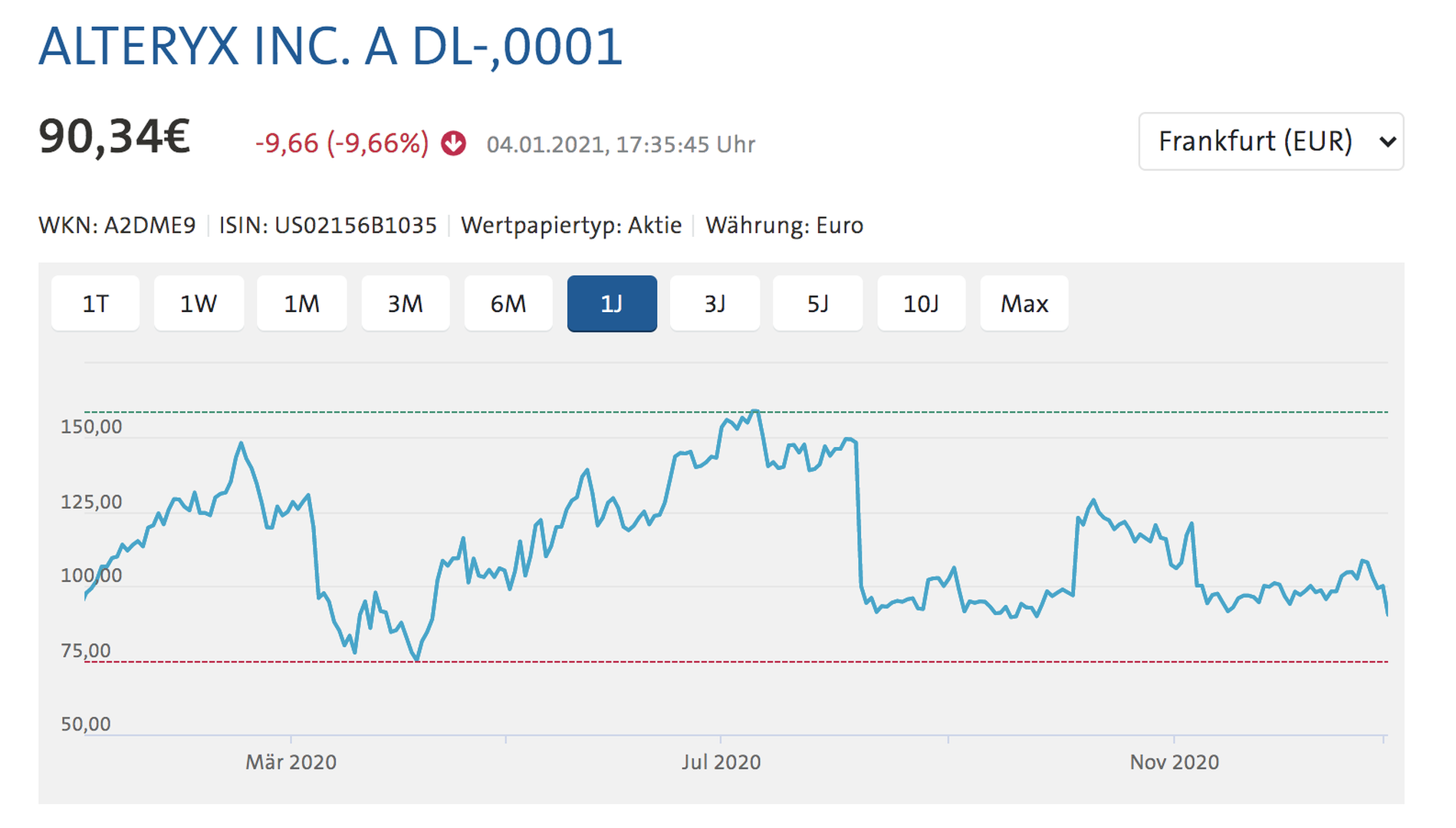Click the ISIN US02156B1035 text
Screen dimensions: 1456x828
pyautogui.click(x=328, y=225)
